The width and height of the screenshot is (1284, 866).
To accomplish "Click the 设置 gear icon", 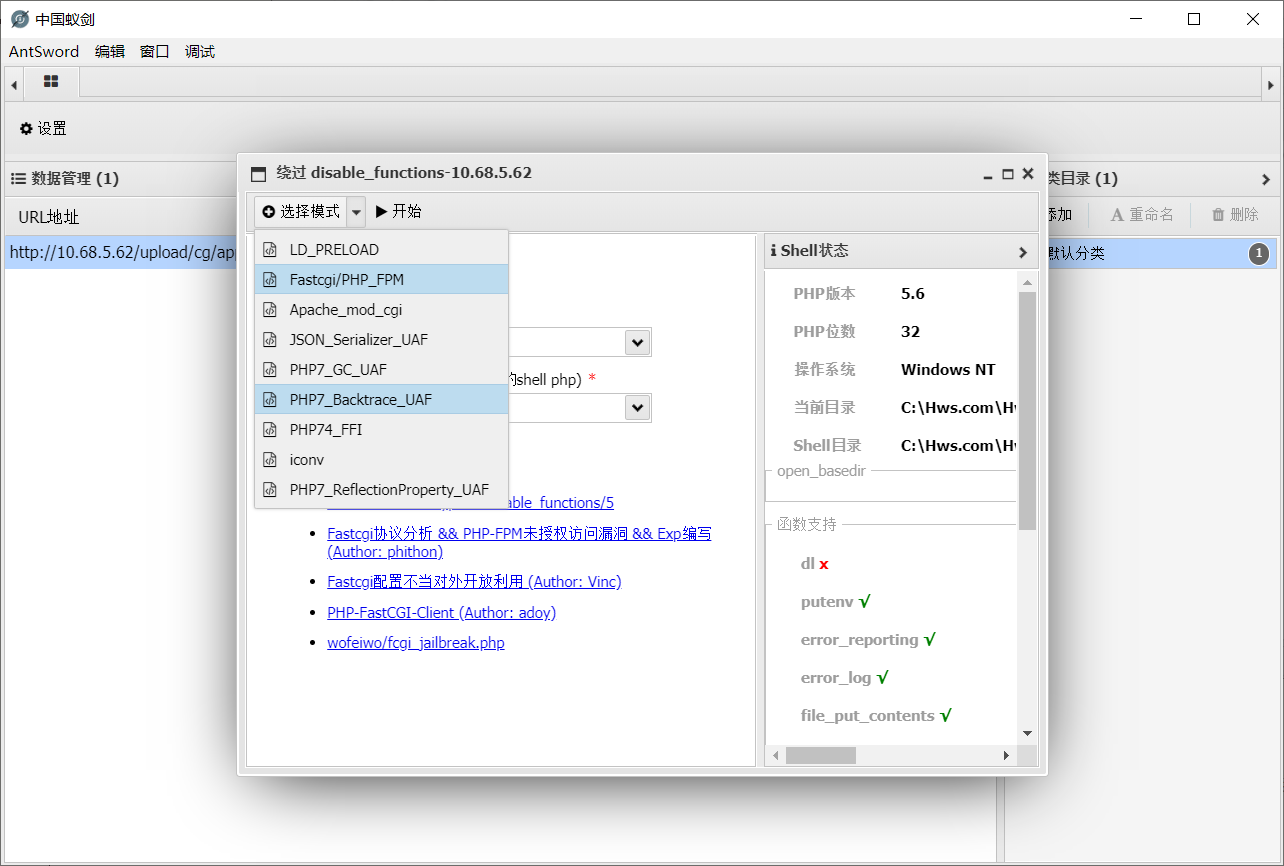I will 26,129.
